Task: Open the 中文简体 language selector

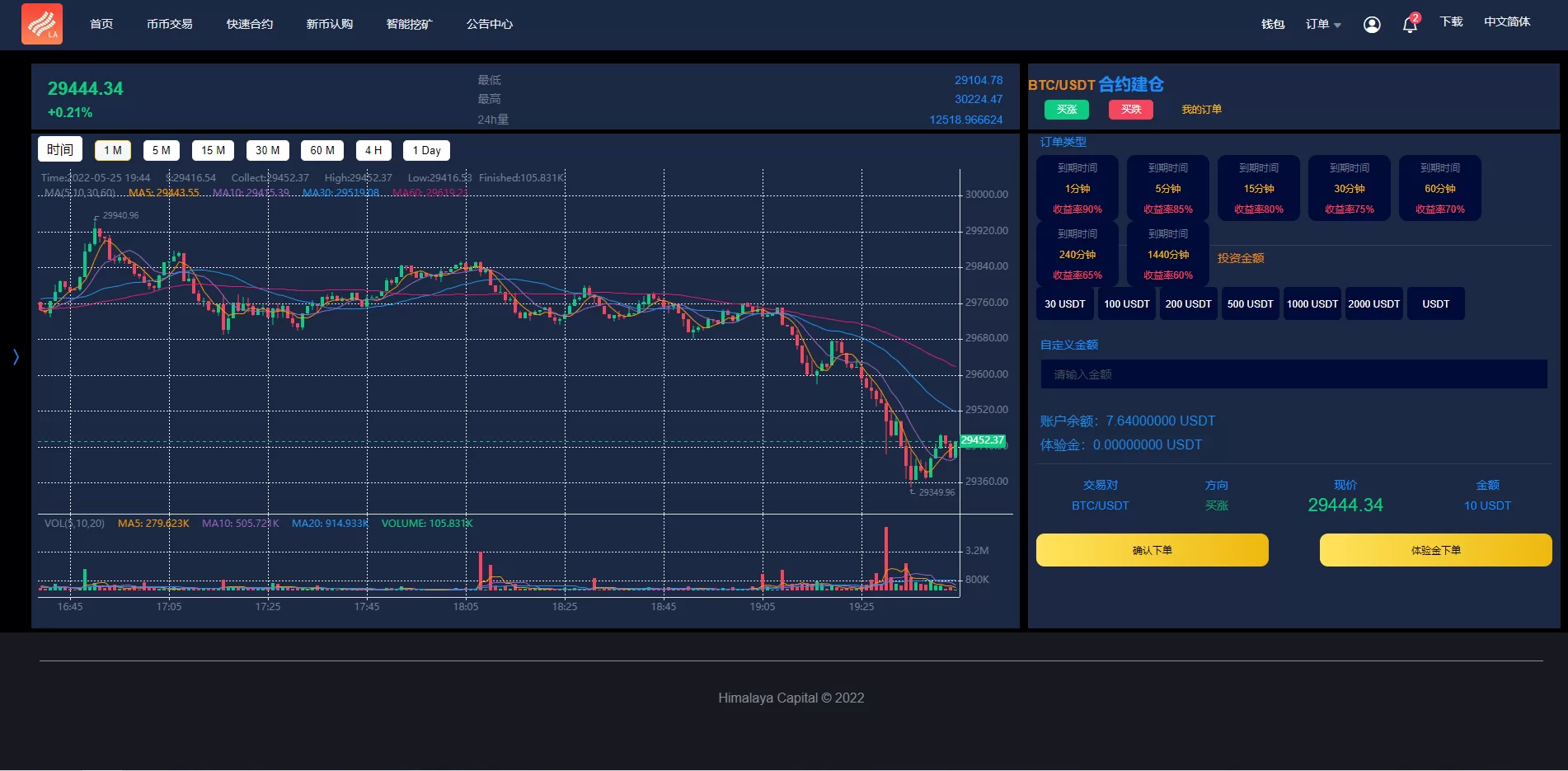Action: pyautogui.click(x=1506, y=22)
